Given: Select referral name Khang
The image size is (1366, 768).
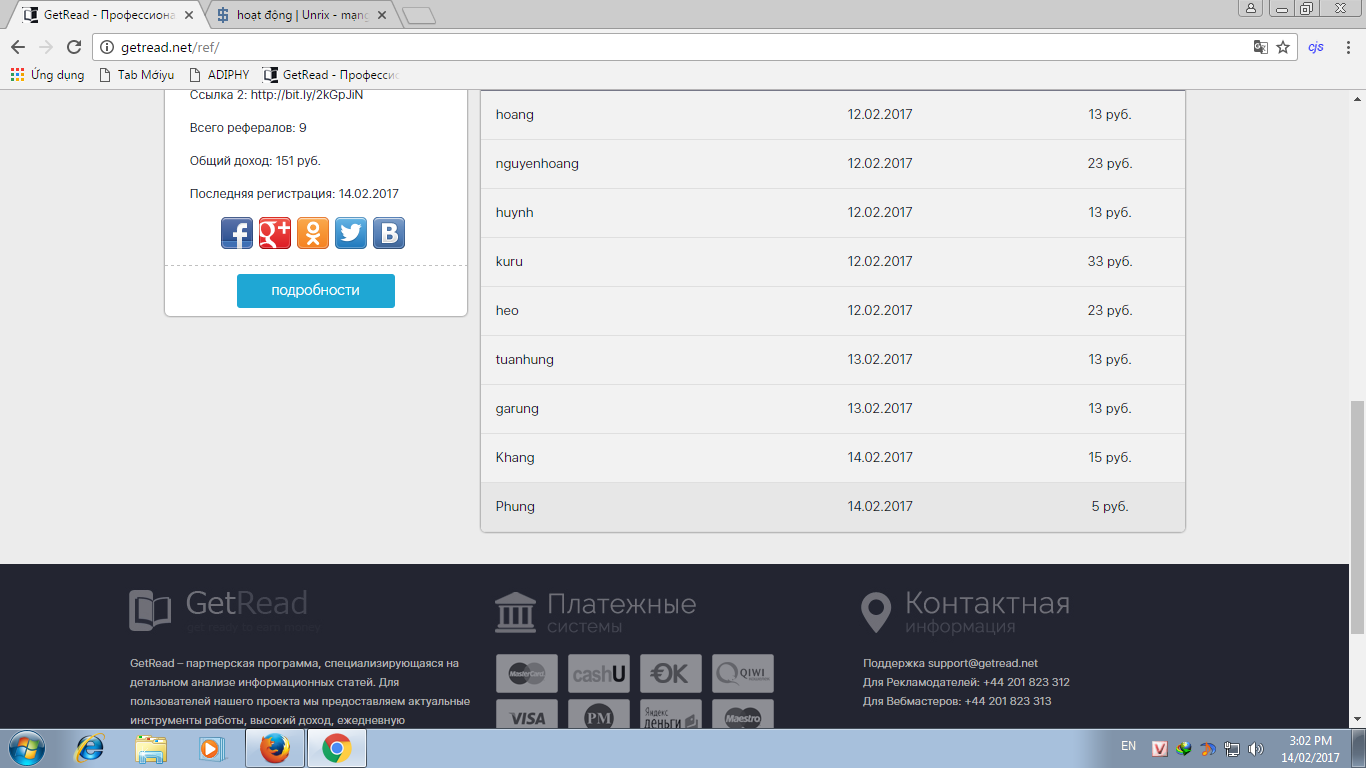Looking at the screenshot, I should 515,457.
